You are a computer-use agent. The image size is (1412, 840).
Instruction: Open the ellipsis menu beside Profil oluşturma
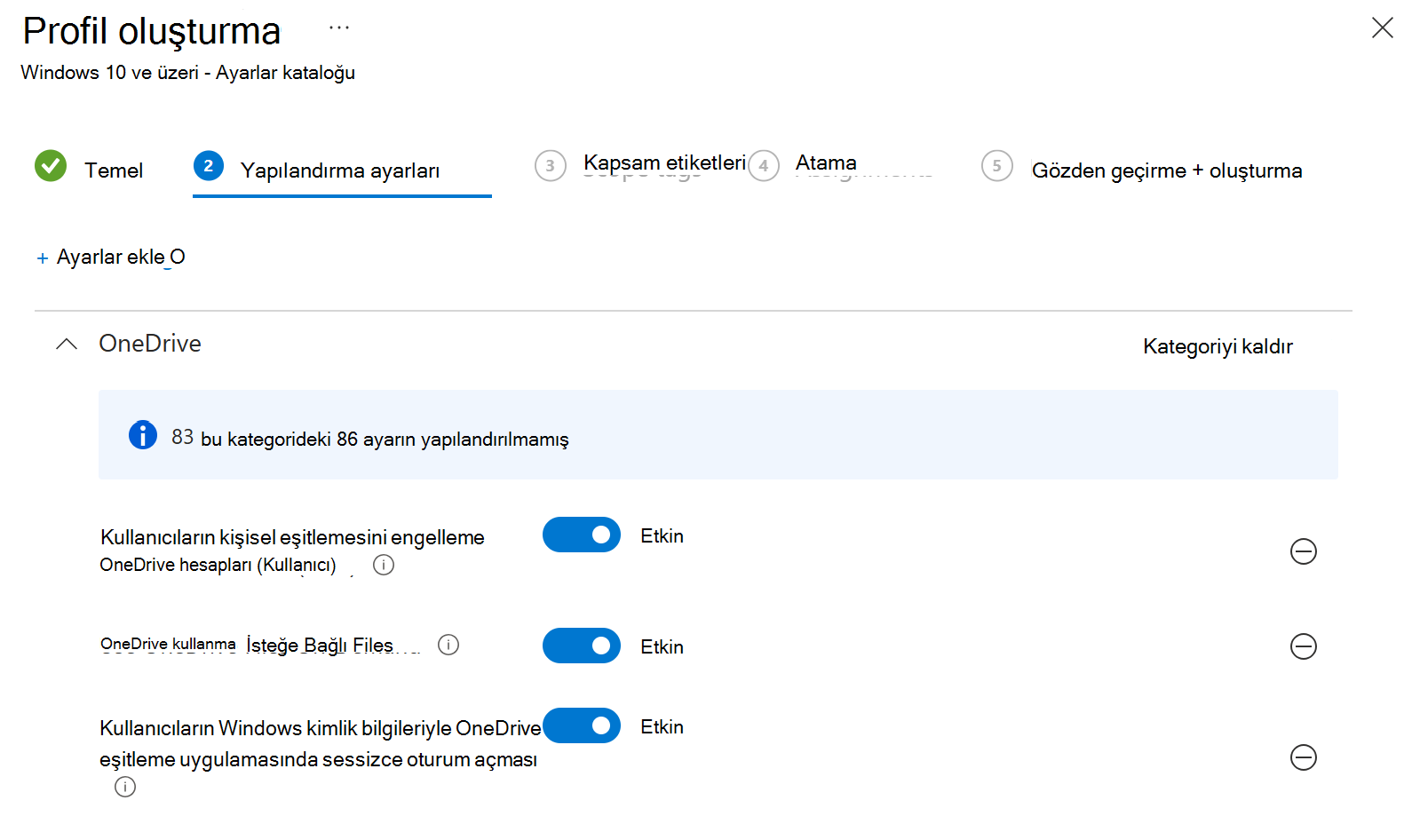click(339, 28)
